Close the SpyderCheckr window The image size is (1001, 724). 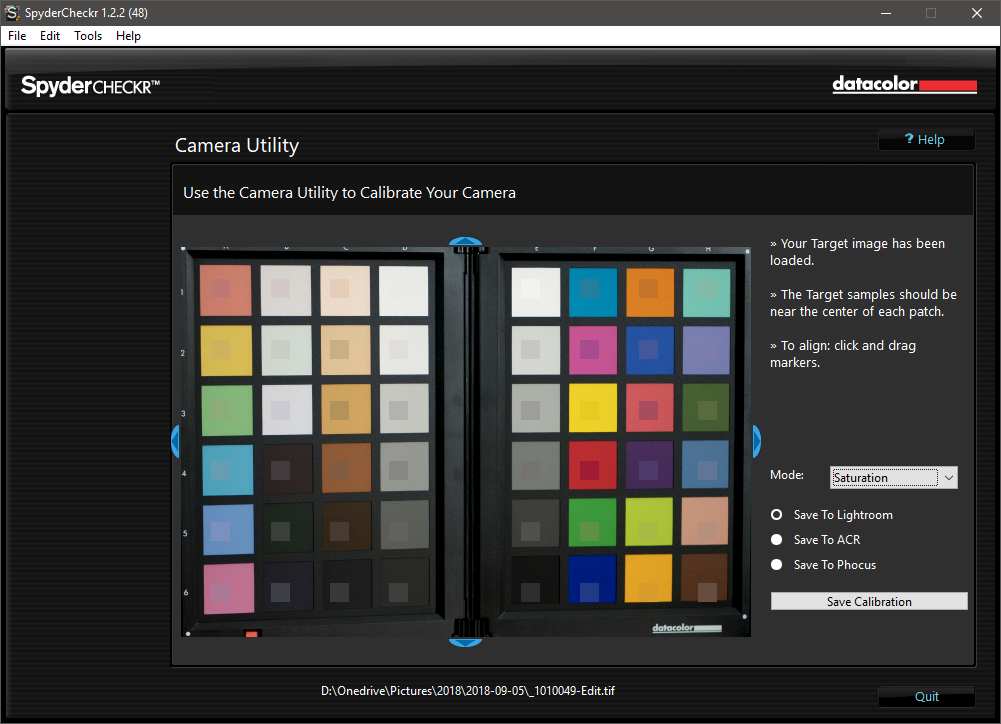click(x=977, y=13)
